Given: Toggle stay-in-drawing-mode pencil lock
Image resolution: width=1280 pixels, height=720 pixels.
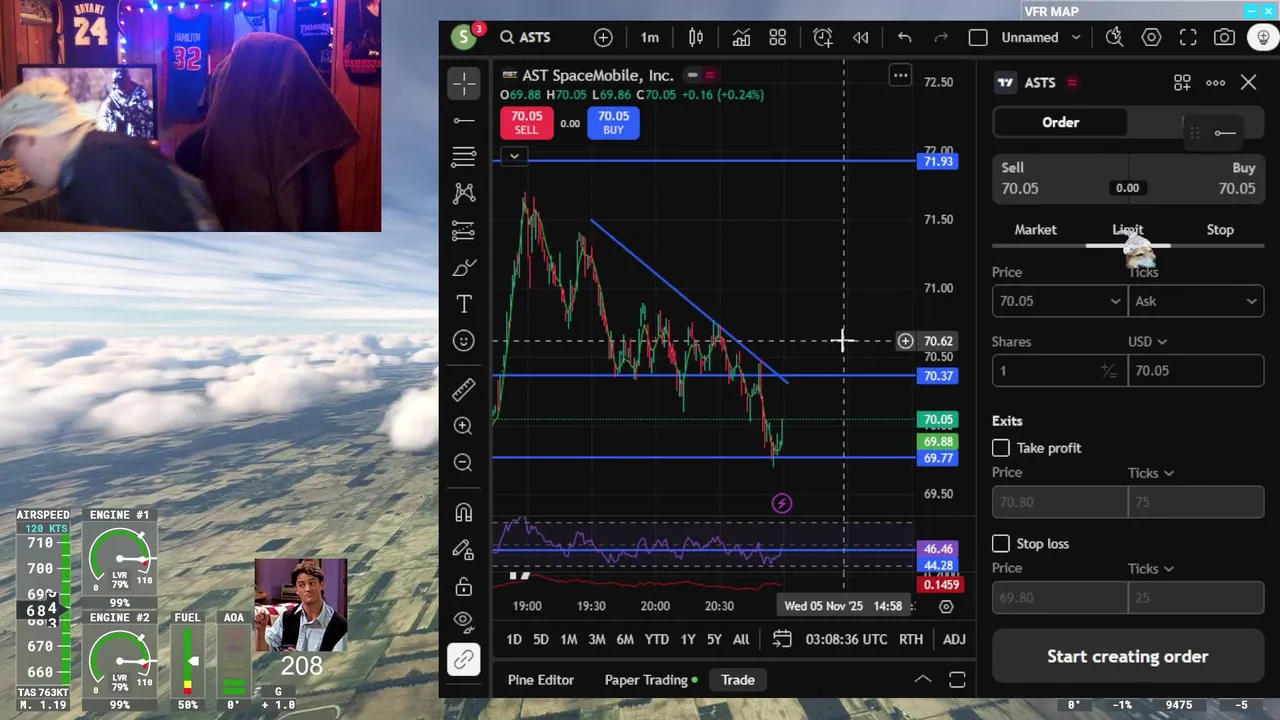Looking at the screenshot, I should point(463,549).
